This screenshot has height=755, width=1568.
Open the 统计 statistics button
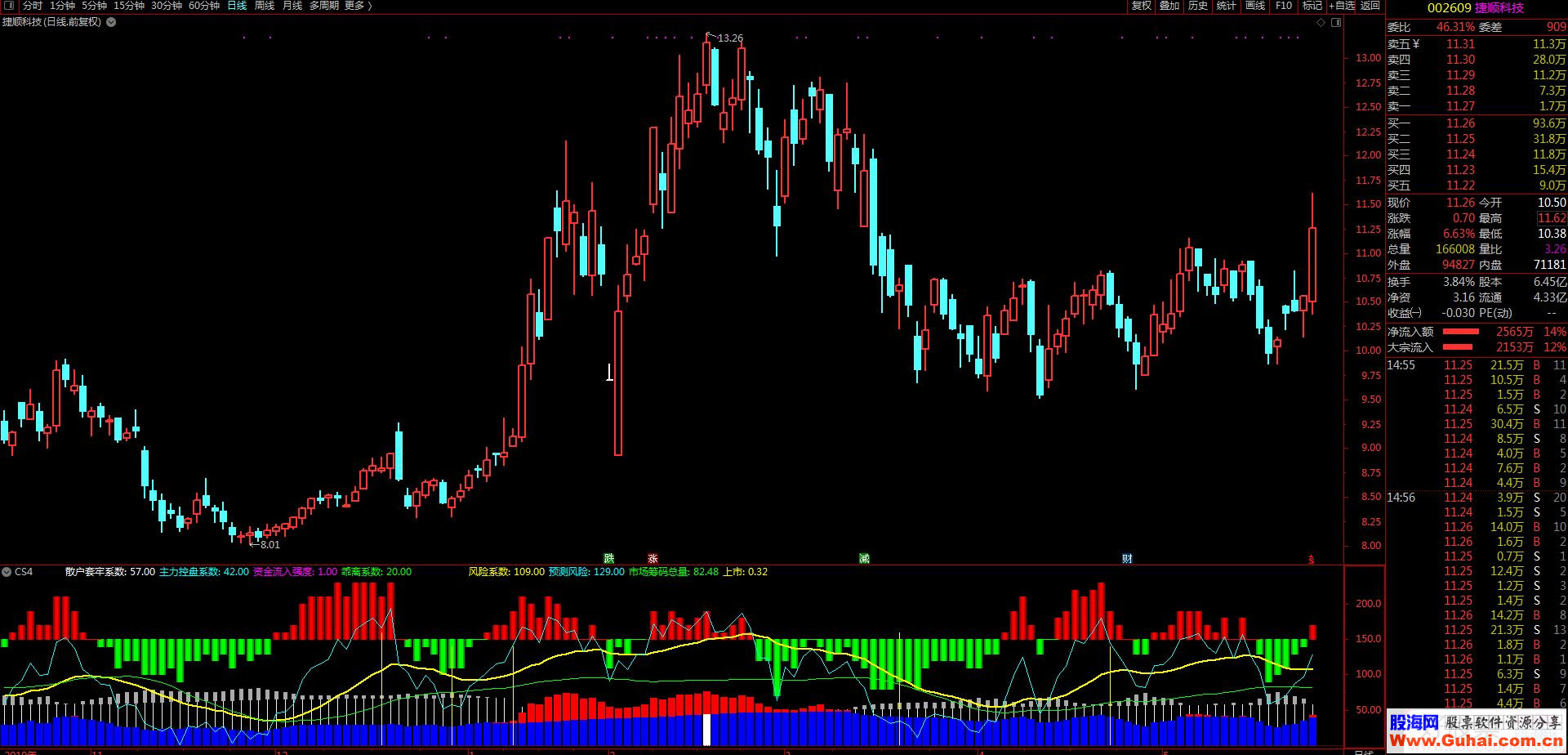pos(1227,6)
